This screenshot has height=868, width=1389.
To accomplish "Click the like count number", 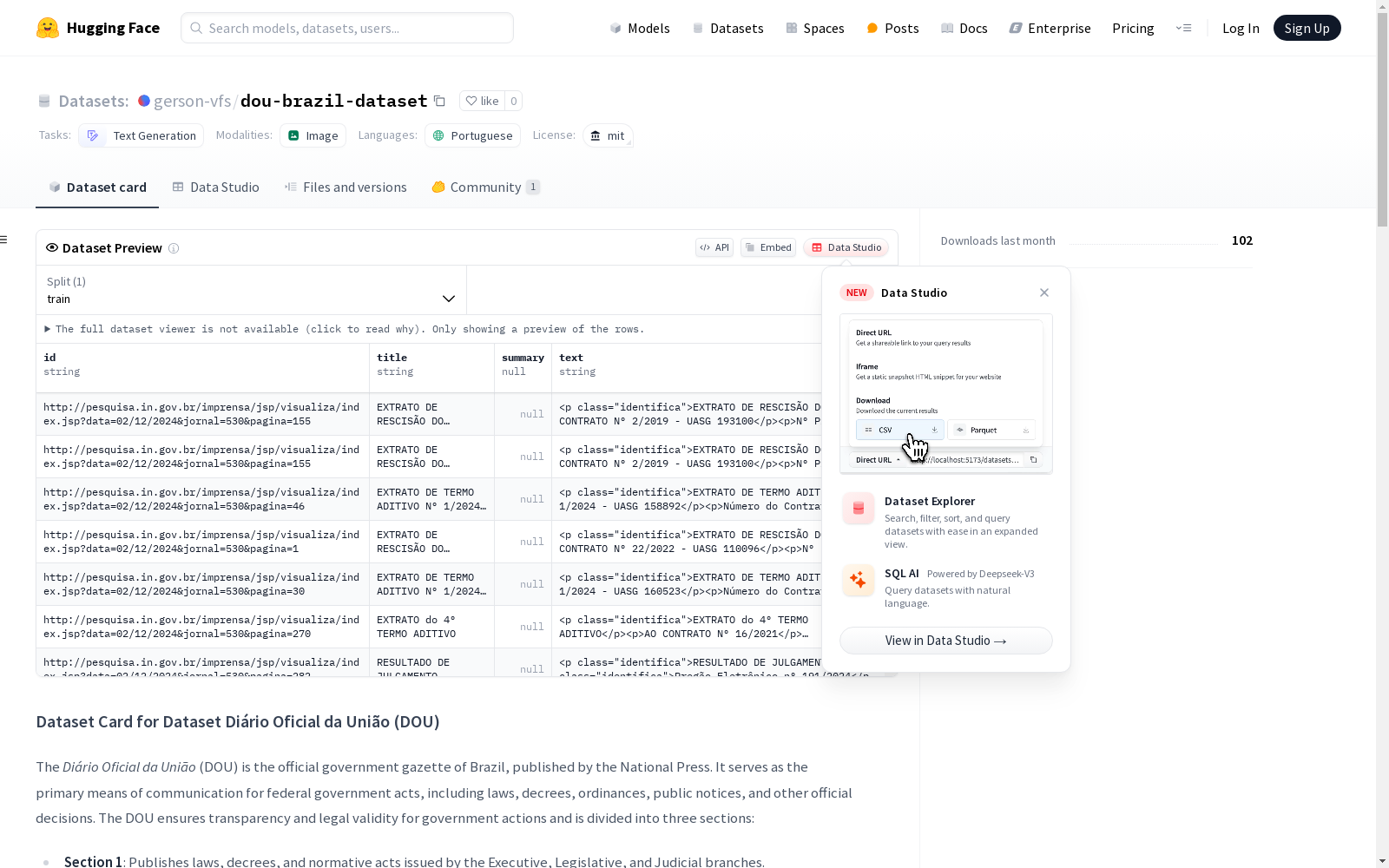I will (514, 101).
